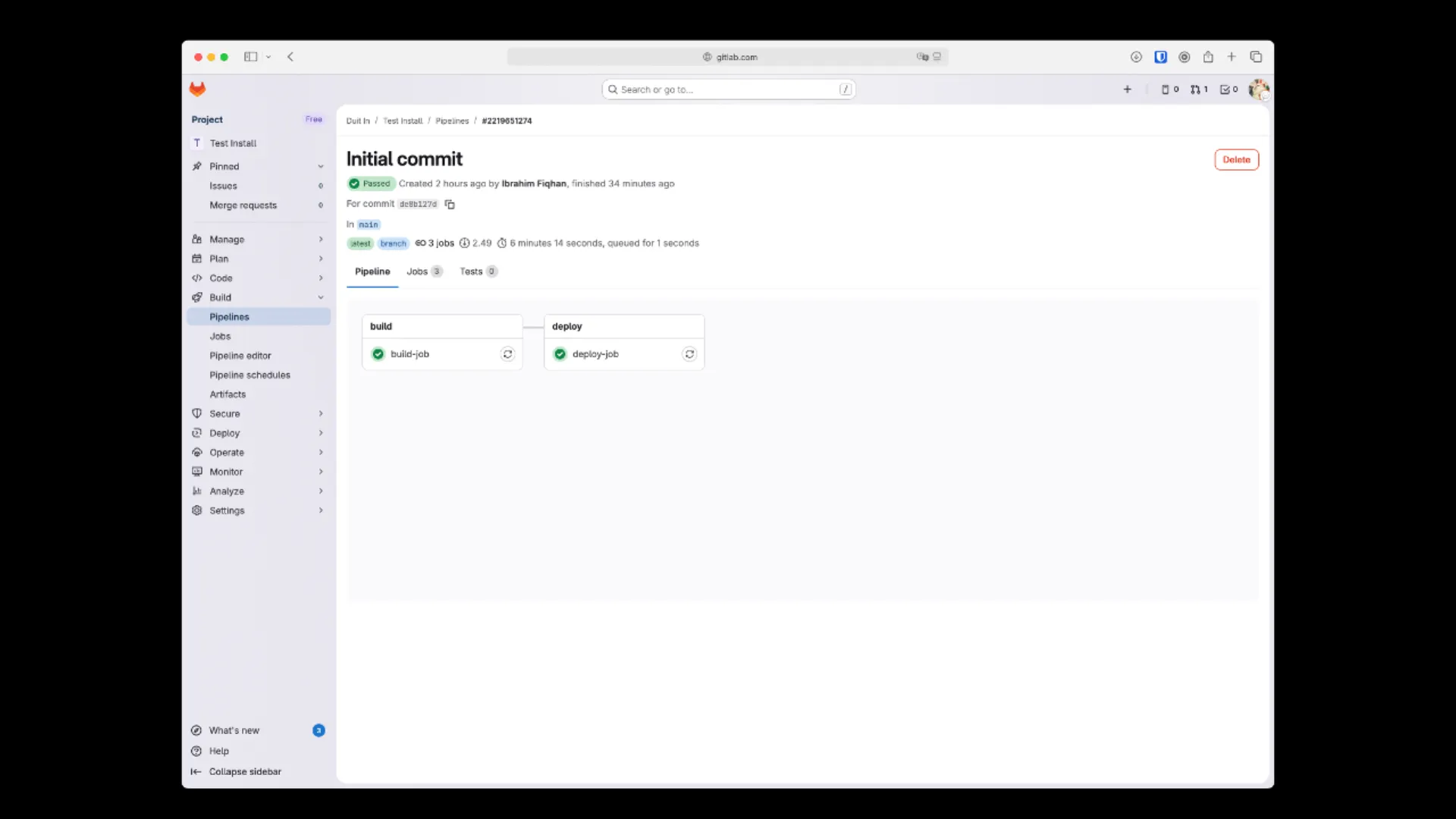
Task: Retry the deploy-job with its refresh icon
Action: pos(689,354)
